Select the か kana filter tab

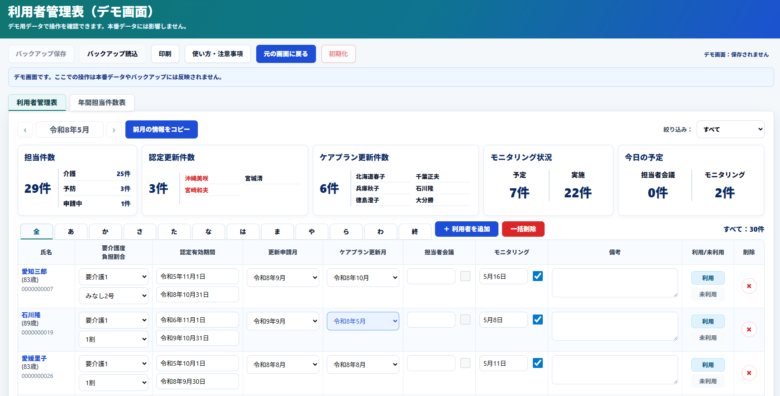point(105,231)
